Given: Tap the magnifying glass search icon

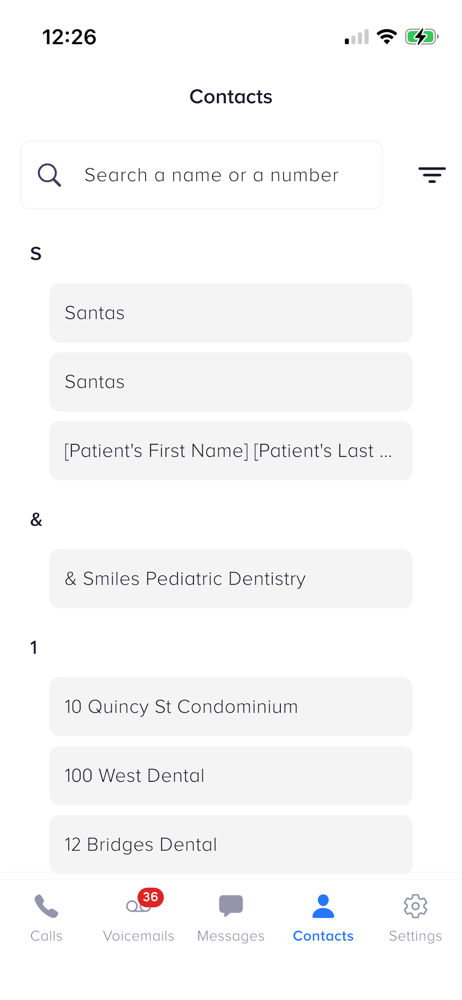Looking at the screenshot, I should (49, 175).
